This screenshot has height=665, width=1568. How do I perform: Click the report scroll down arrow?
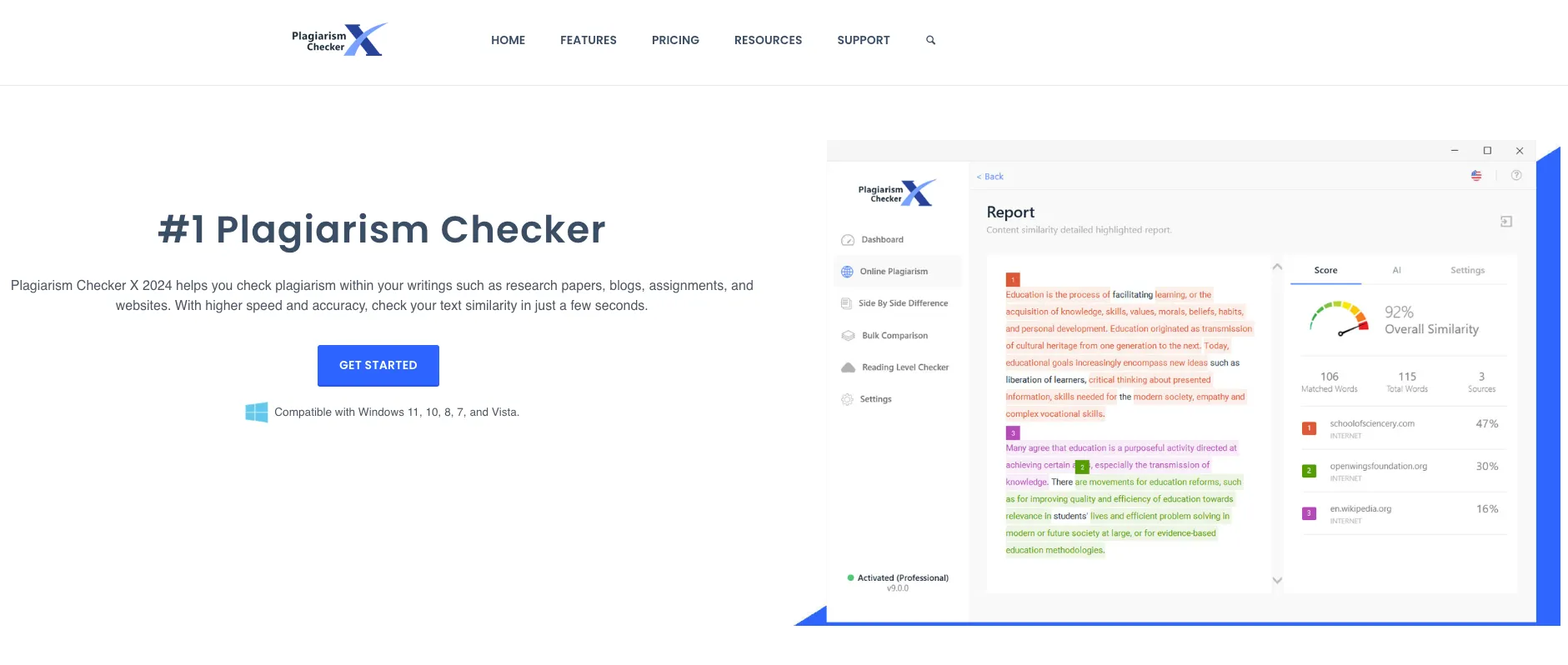1277,581
